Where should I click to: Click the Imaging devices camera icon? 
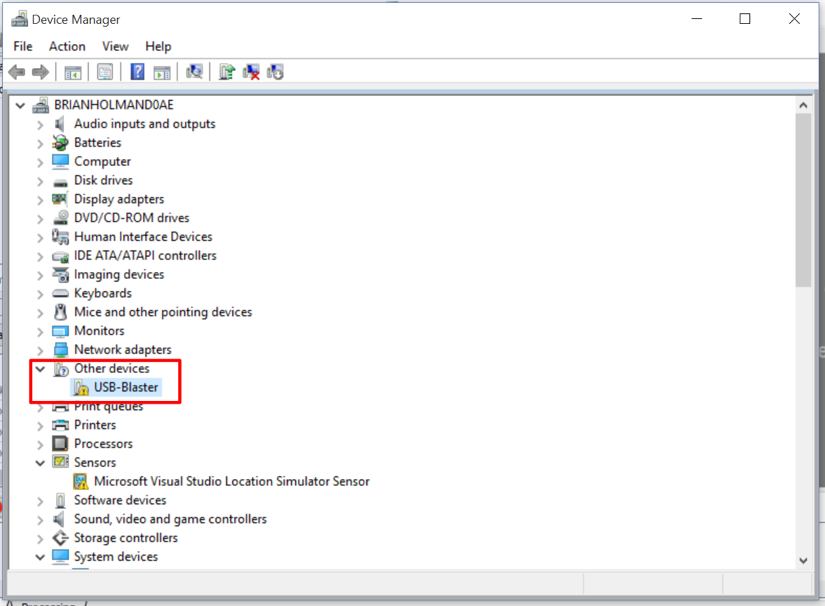61,274
